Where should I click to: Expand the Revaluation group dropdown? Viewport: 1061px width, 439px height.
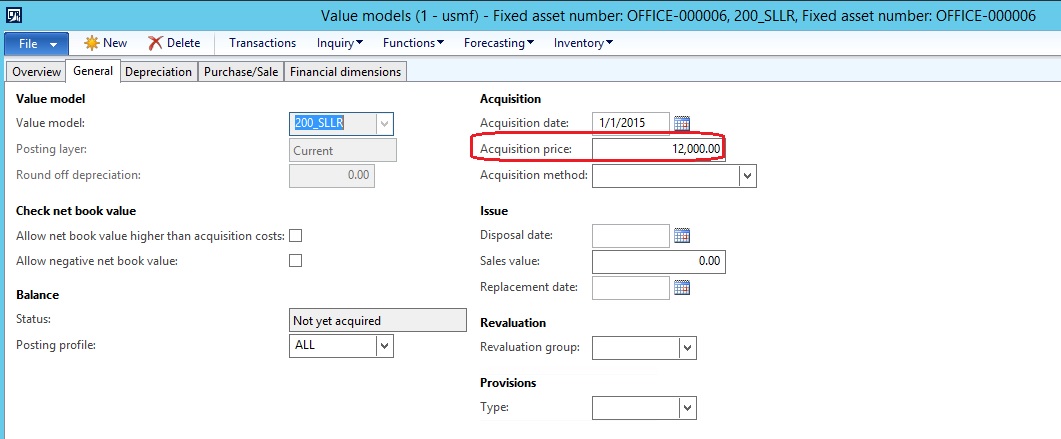(686, 348)
